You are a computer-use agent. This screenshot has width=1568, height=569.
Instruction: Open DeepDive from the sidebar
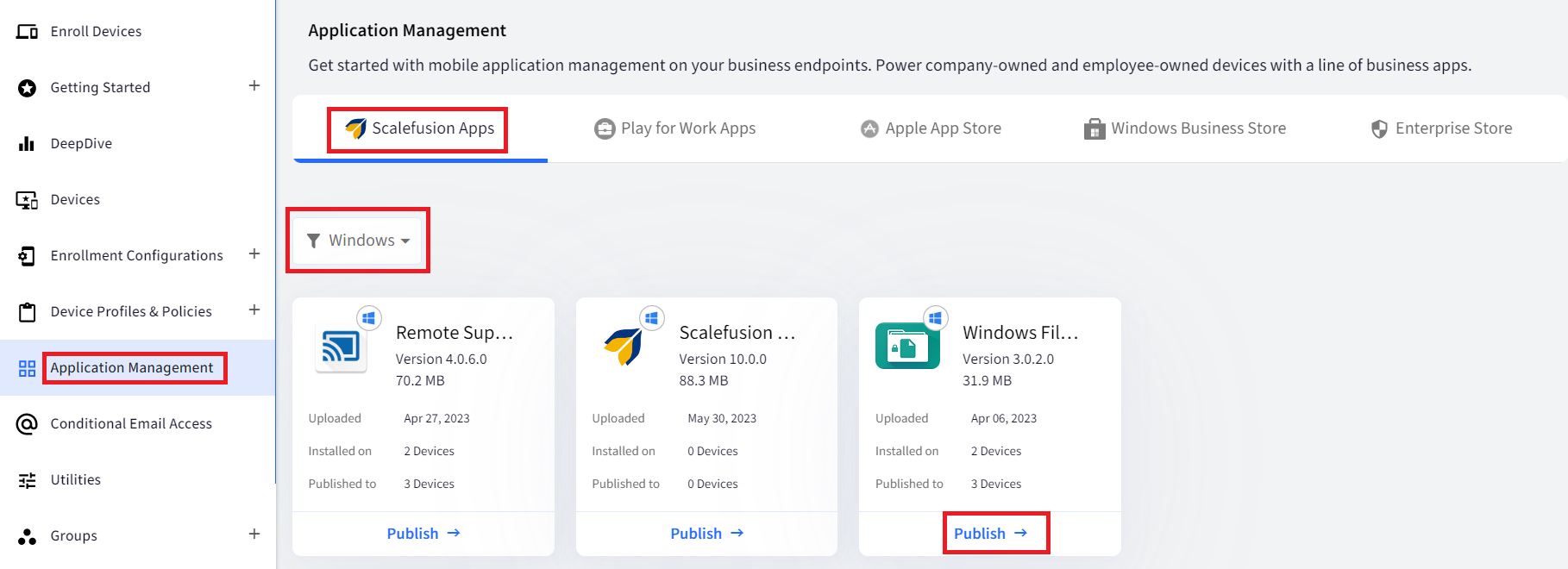tap(81, 144)
